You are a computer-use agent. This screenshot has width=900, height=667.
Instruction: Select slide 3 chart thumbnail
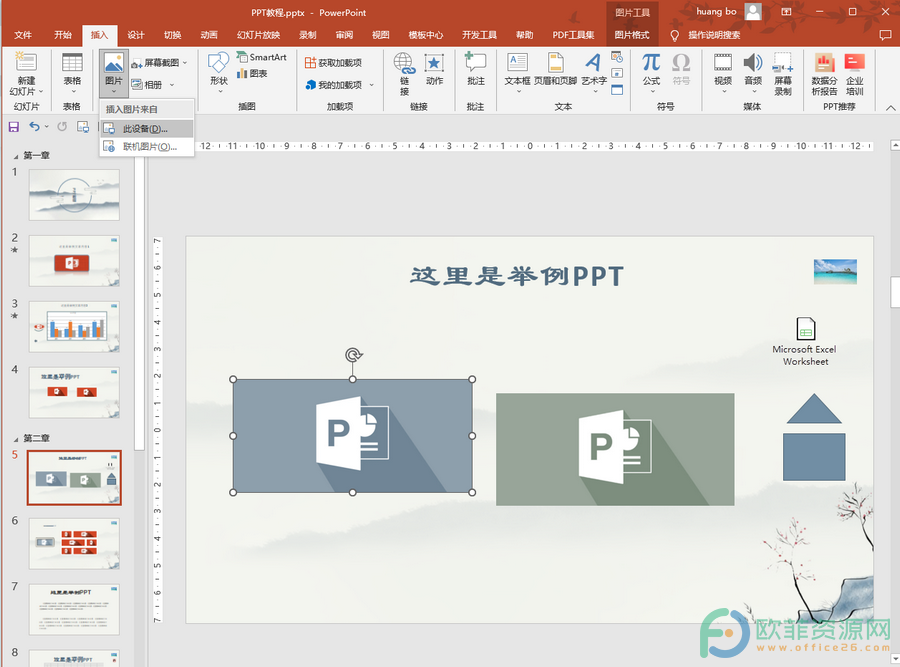(74, 327)
